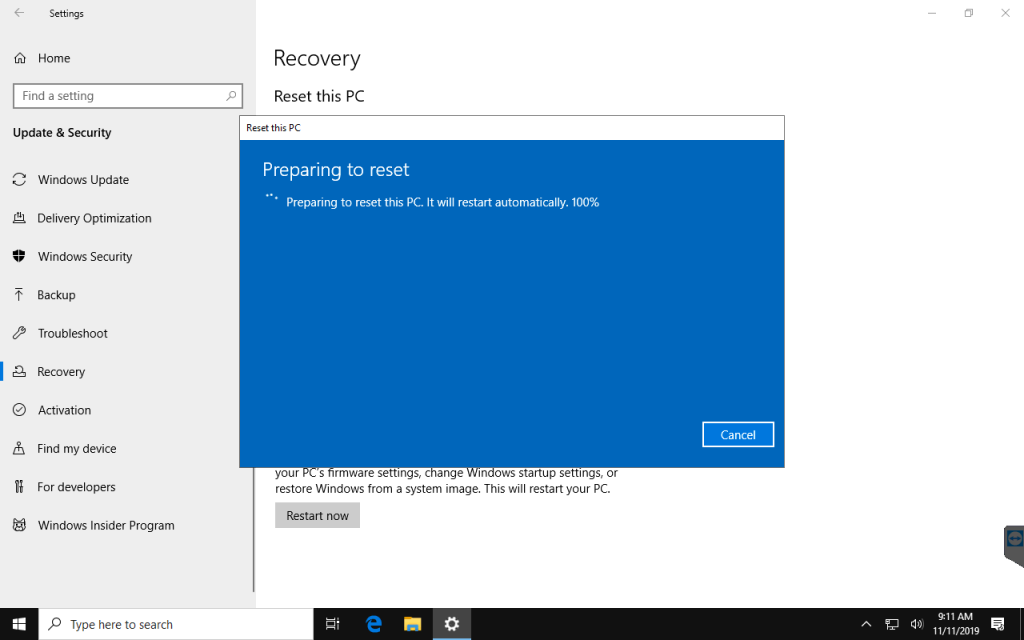Open Windows Security settings
This screenshot has width=1024, height=640.
(x=85, y=257)
